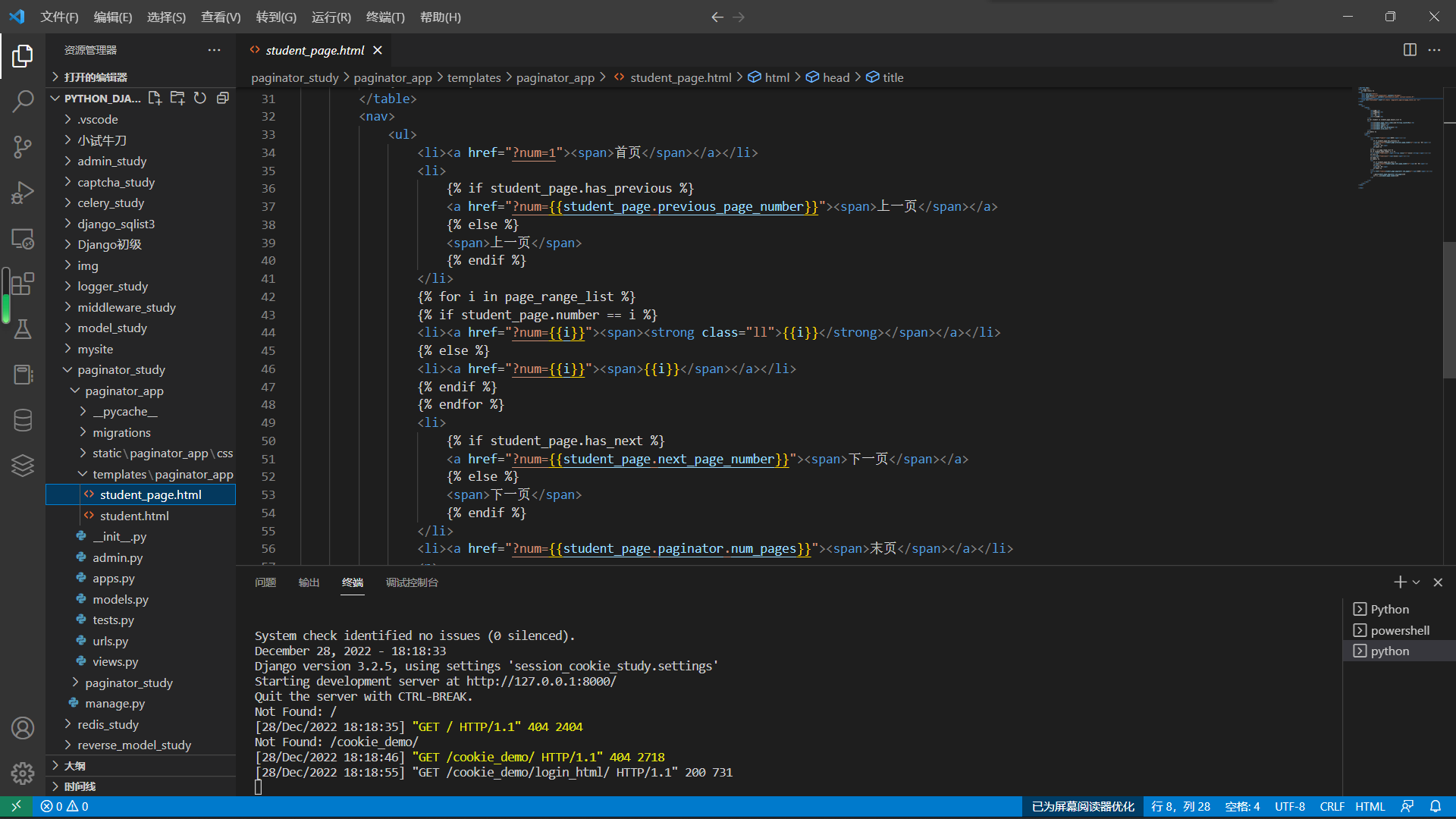This screenshot has height=819, width=1456.
Task: Change encoding UTF-8 in status bar
Action: 1290,807
